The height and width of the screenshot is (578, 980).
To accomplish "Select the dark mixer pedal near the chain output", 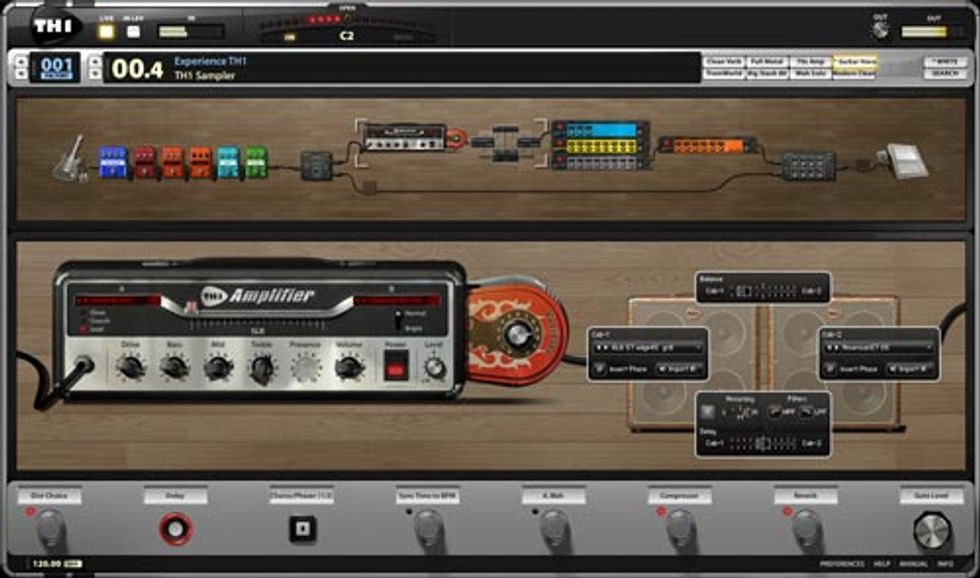I will click(x=808, y=166).
